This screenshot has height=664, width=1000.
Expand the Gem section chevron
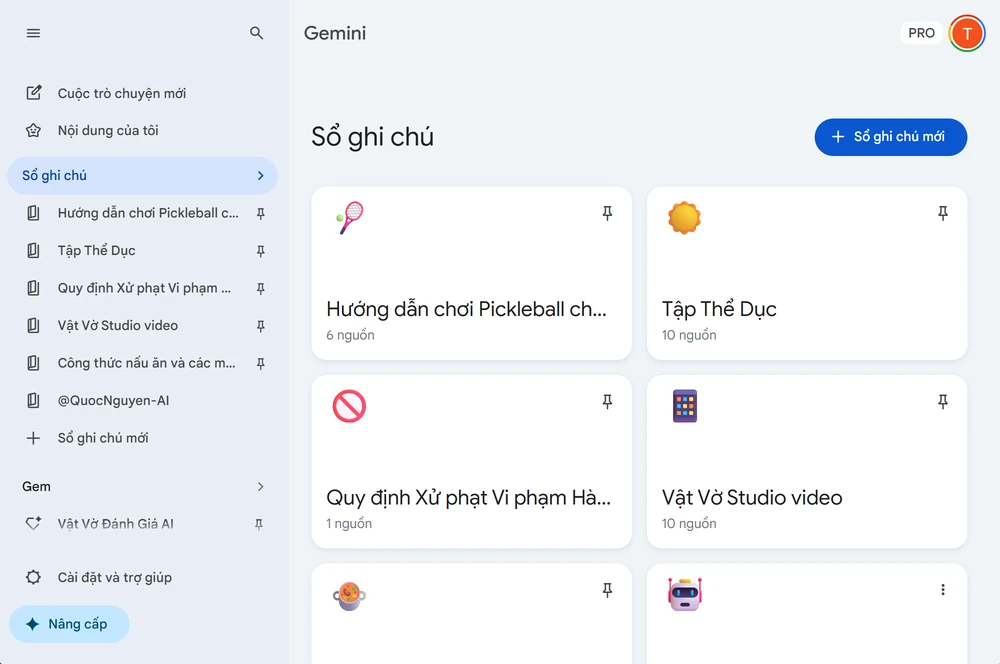click(x=260, y=487)
